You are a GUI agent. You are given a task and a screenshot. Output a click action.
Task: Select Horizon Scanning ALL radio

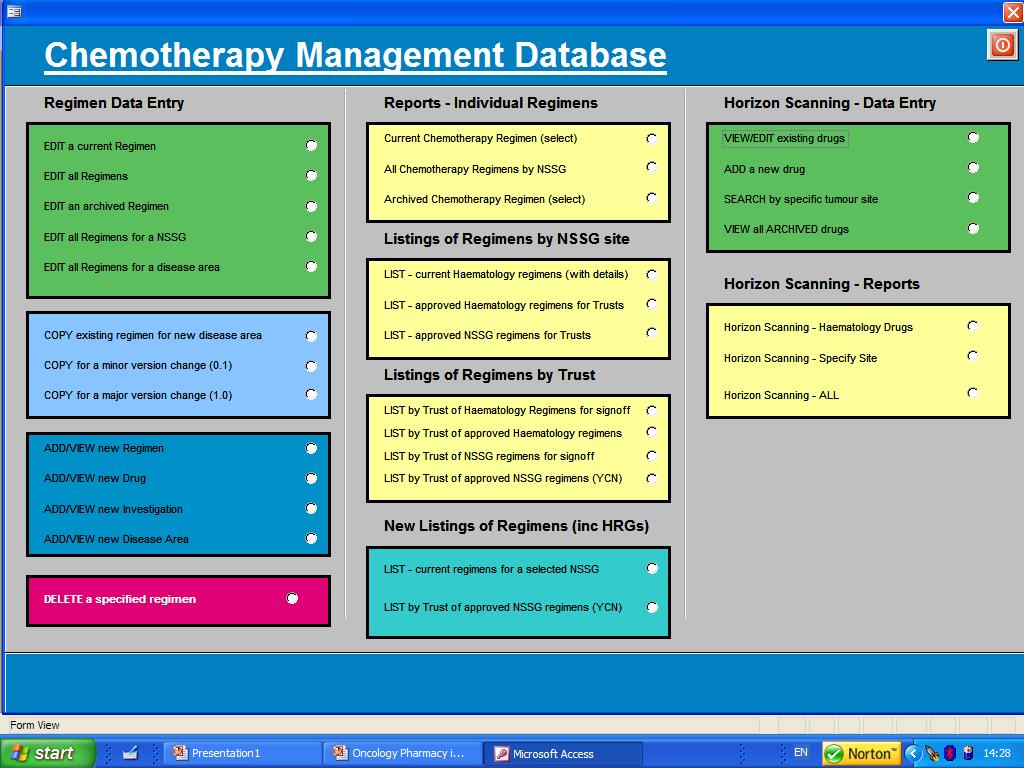coord(973,392)
